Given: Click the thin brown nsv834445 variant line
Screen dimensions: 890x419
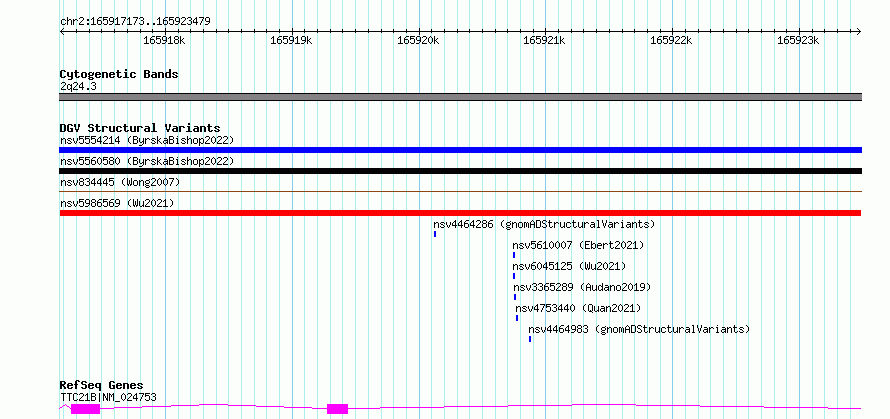Looking at the screenshot, I should [460, 192].
